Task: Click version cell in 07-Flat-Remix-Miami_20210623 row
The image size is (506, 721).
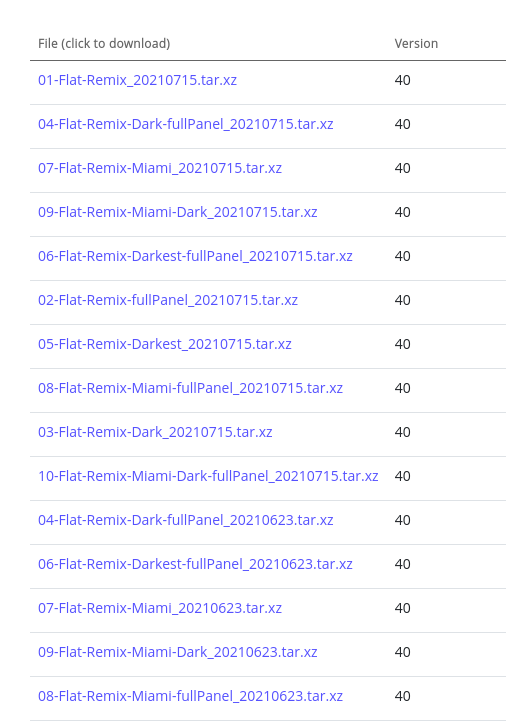Action: (402, 608)
